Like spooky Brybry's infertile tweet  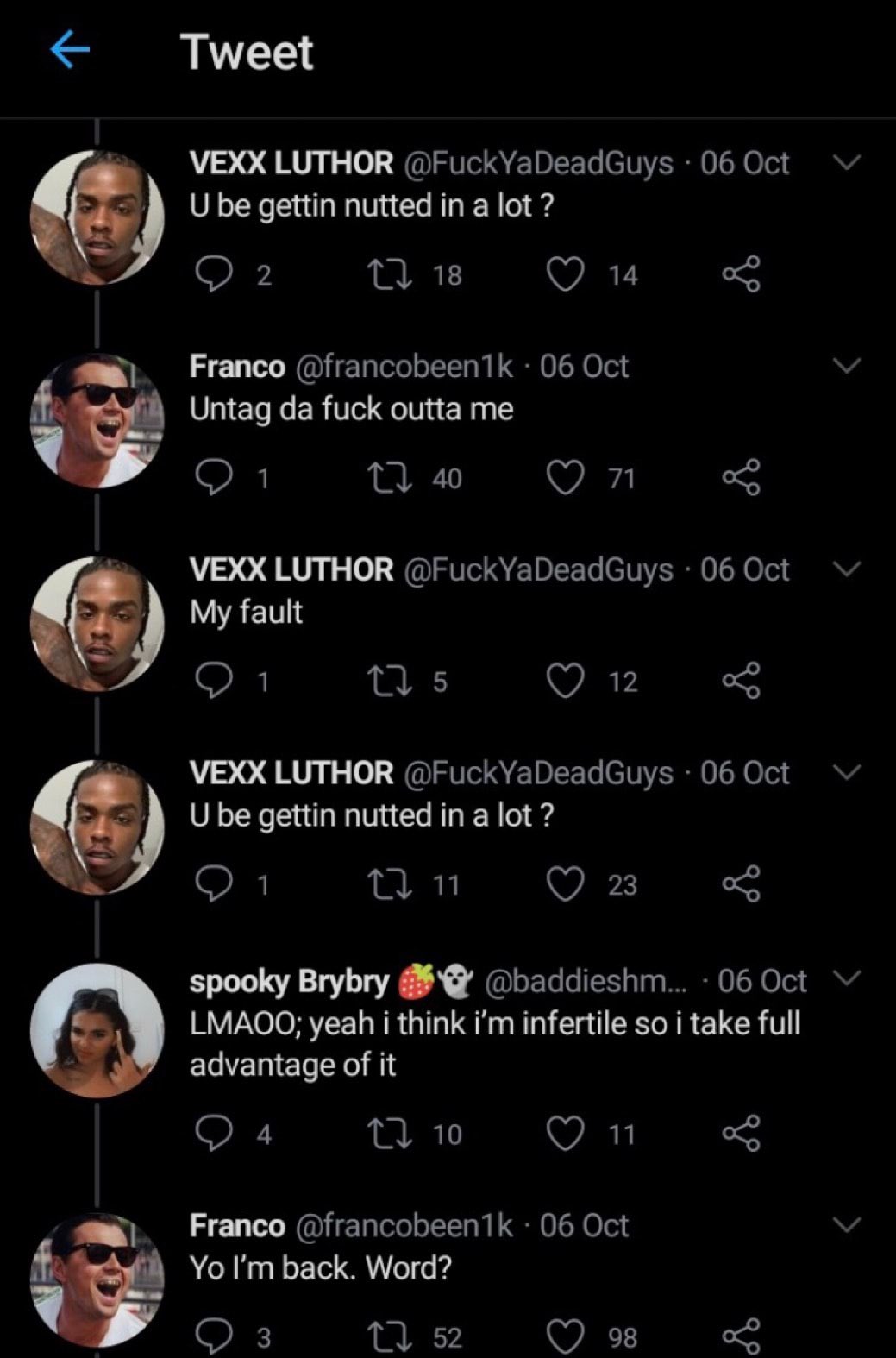pyautogui.click(x=566, y=1133)
